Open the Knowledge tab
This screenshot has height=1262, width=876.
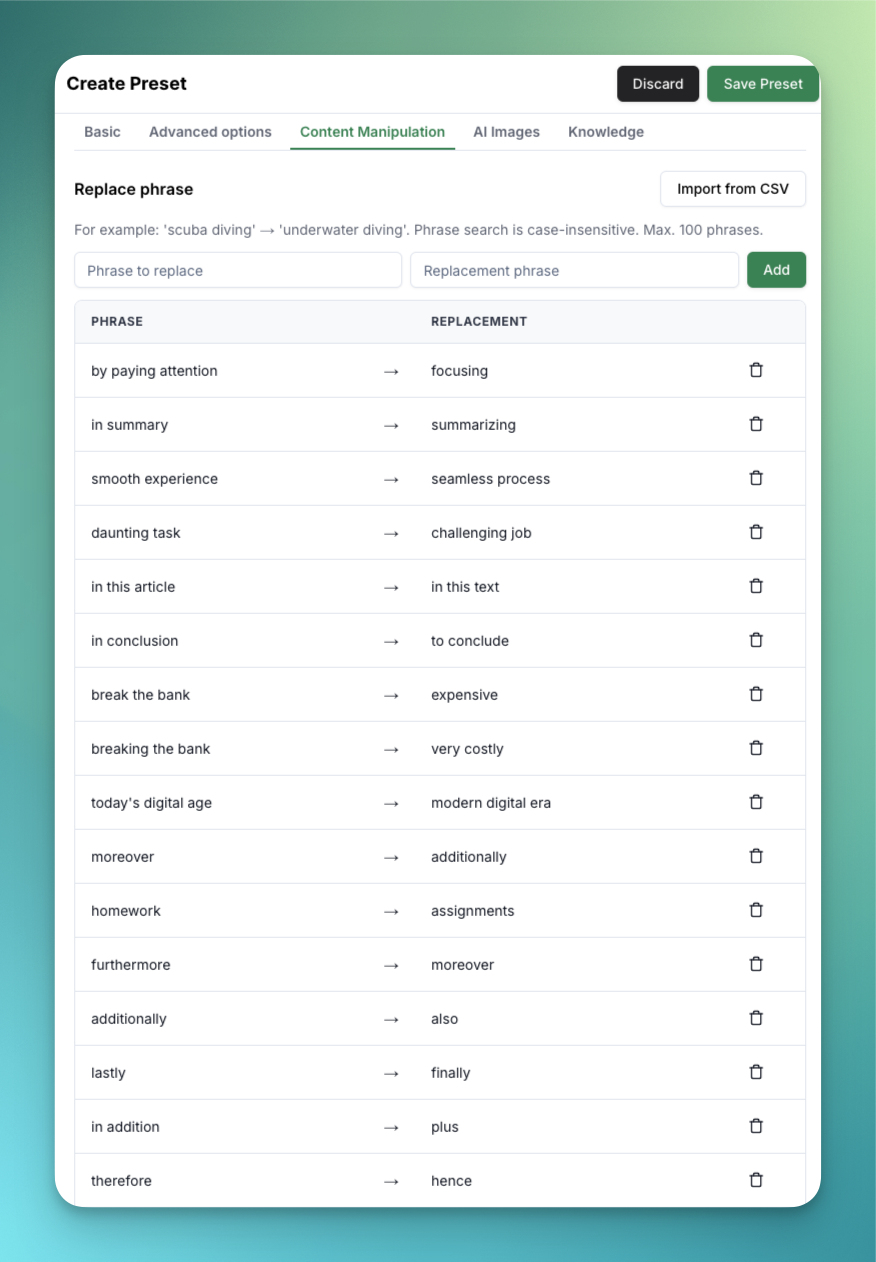(x=606, y=132)
